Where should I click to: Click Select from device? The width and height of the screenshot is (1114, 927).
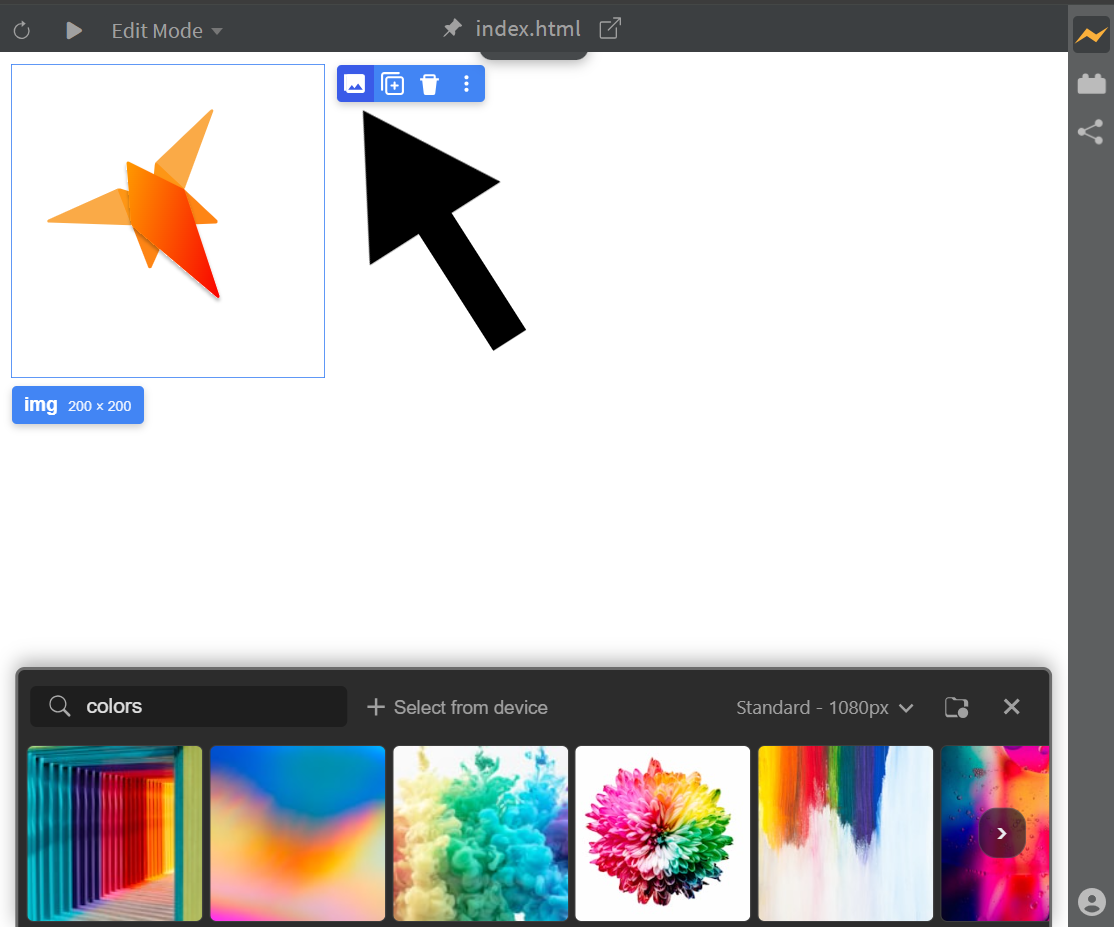[457, 707]
